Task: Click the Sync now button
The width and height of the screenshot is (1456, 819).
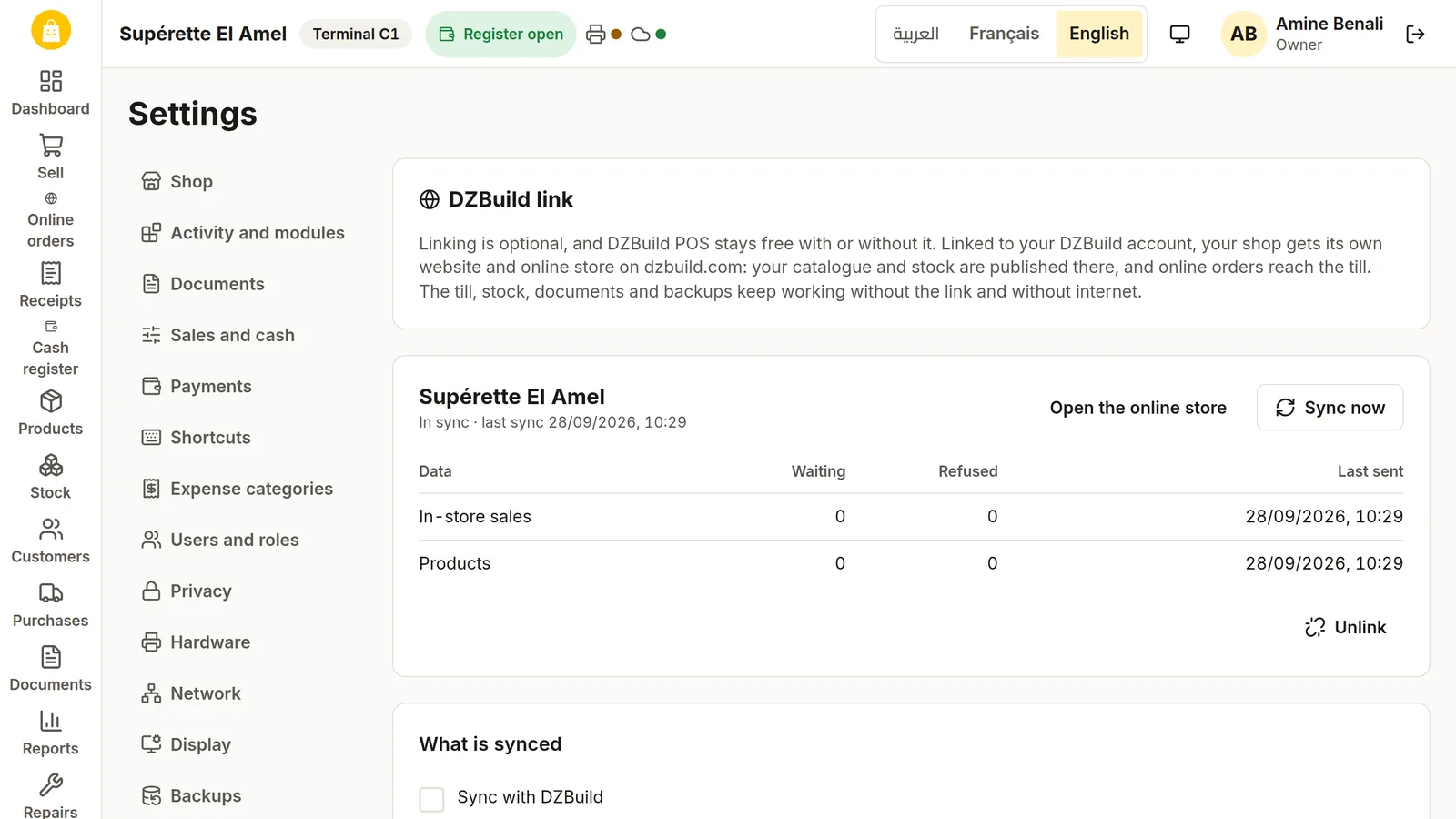Action: pyautogui.click(x=1330, y=408)
